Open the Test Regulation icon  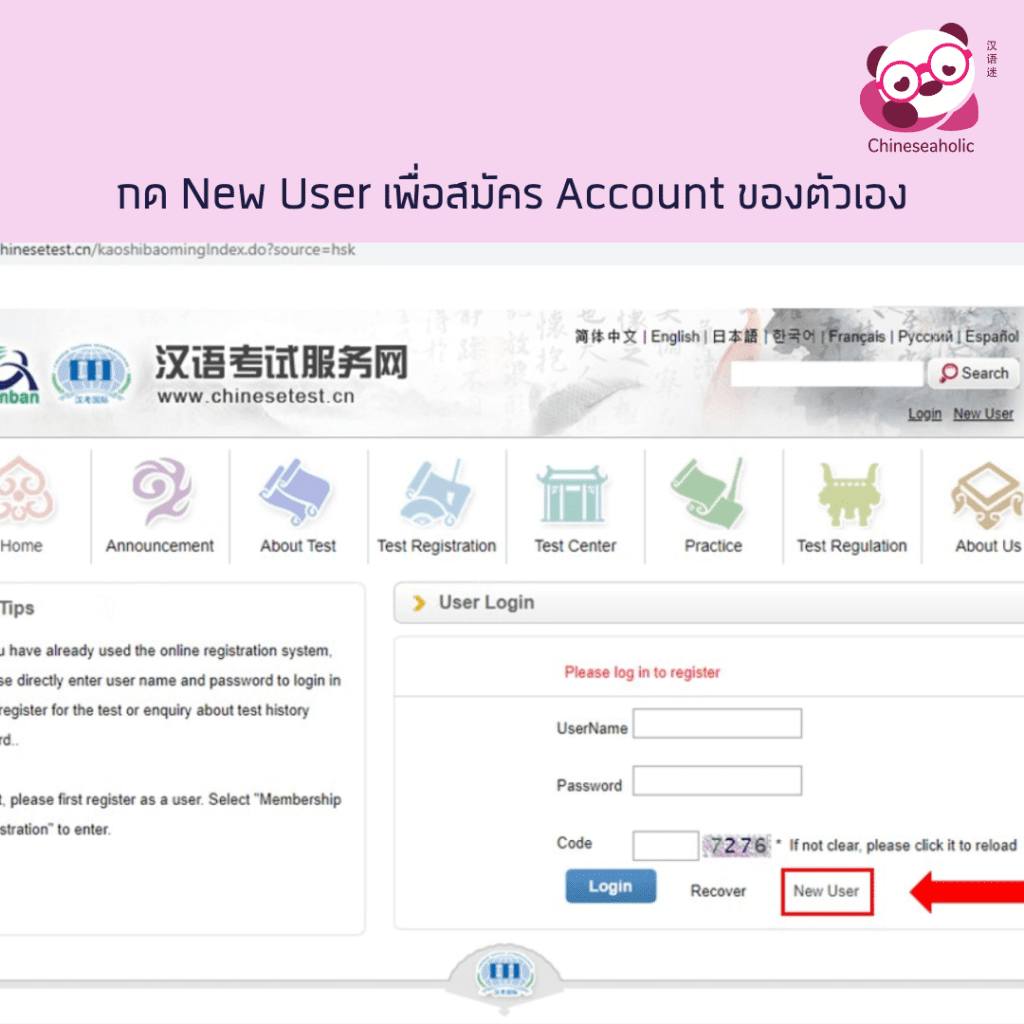click(x=850, y=495)
